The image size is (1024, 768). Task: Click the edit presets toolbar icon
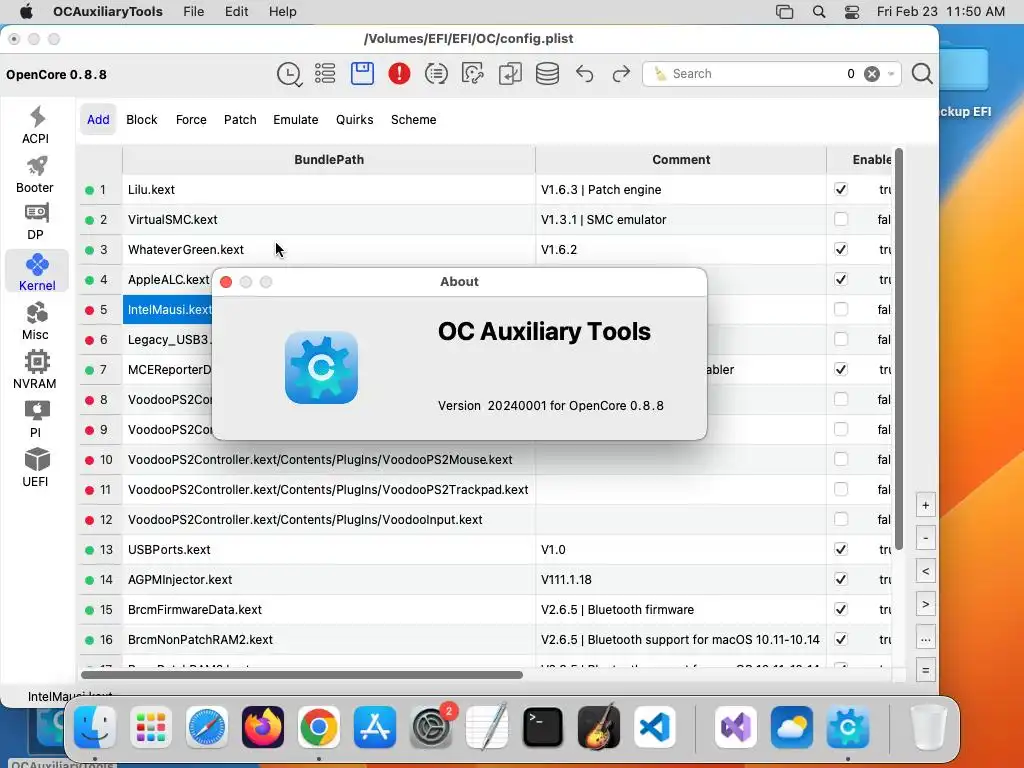click(473, 74)
